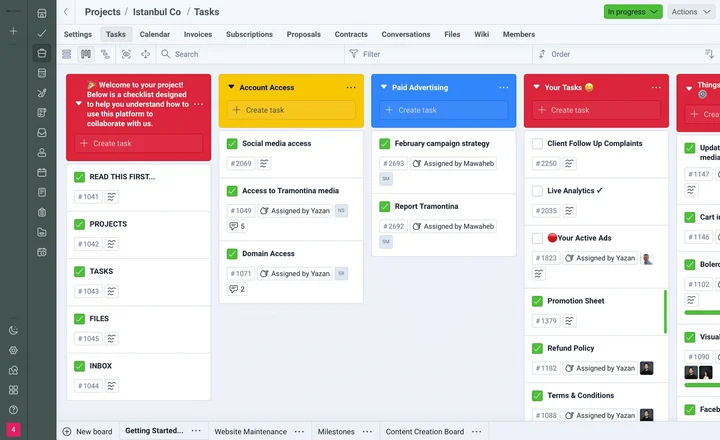Click the filter funnel icon

[x=354, y=54]
